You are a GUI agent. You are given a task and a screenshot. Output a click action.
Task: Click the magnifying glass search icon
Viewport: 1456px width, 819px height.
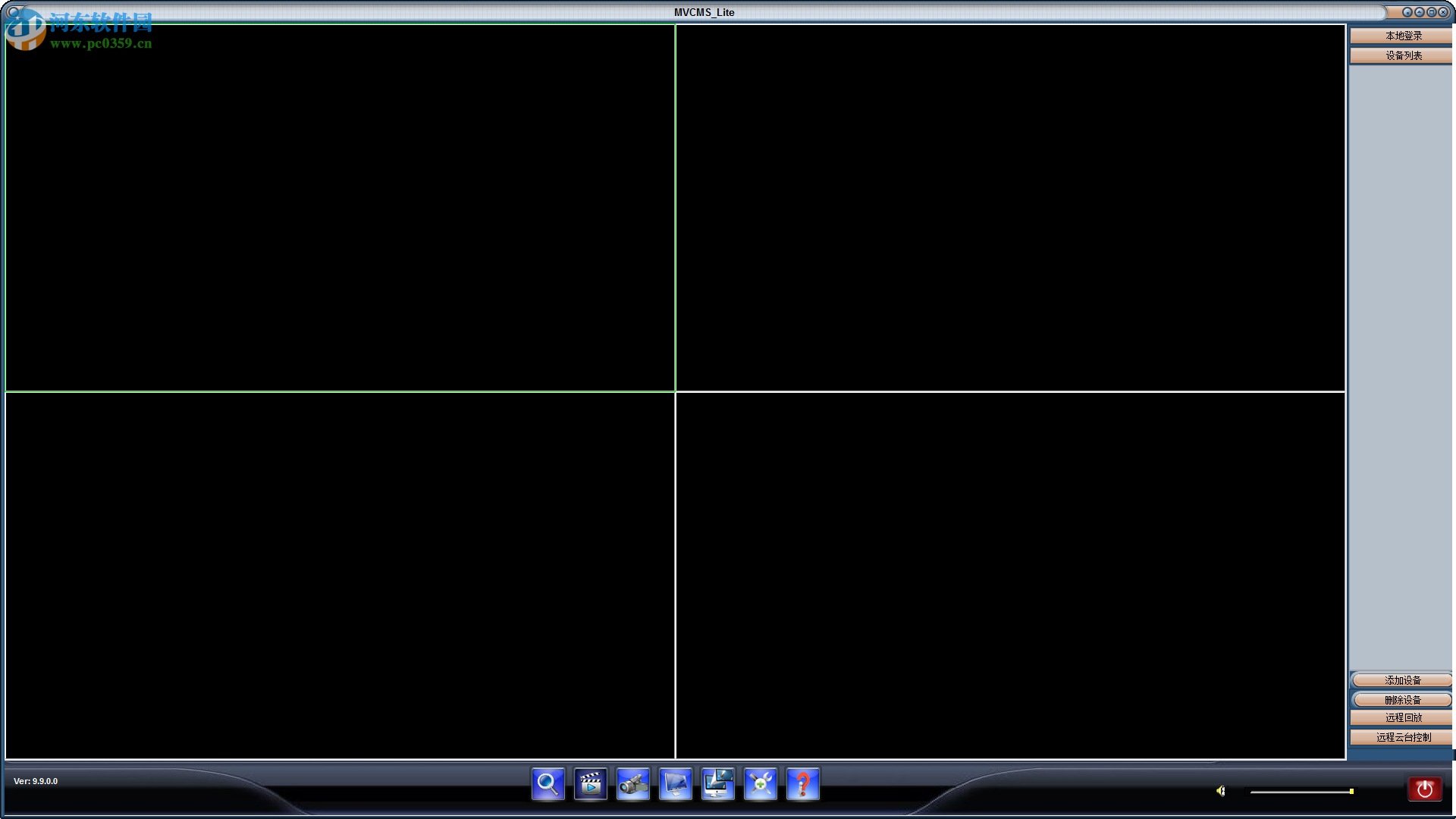click(x=548, y=784)
